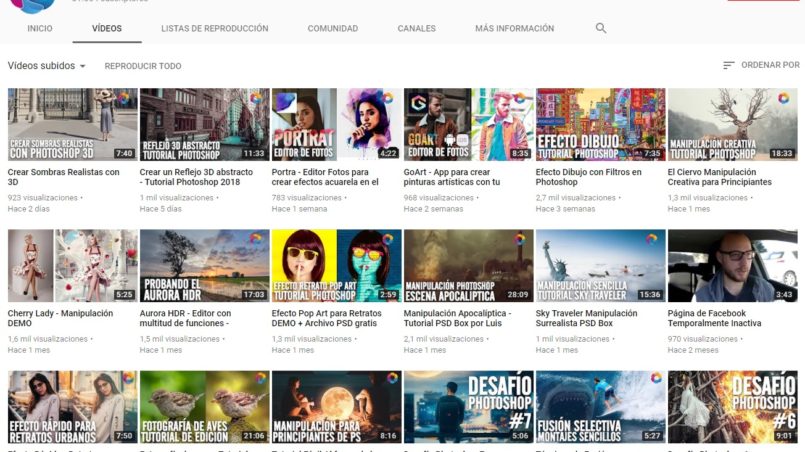Open the Desafío Photoshop #6 thumbnail
This screenshot has height=452, width=805.
733,407
